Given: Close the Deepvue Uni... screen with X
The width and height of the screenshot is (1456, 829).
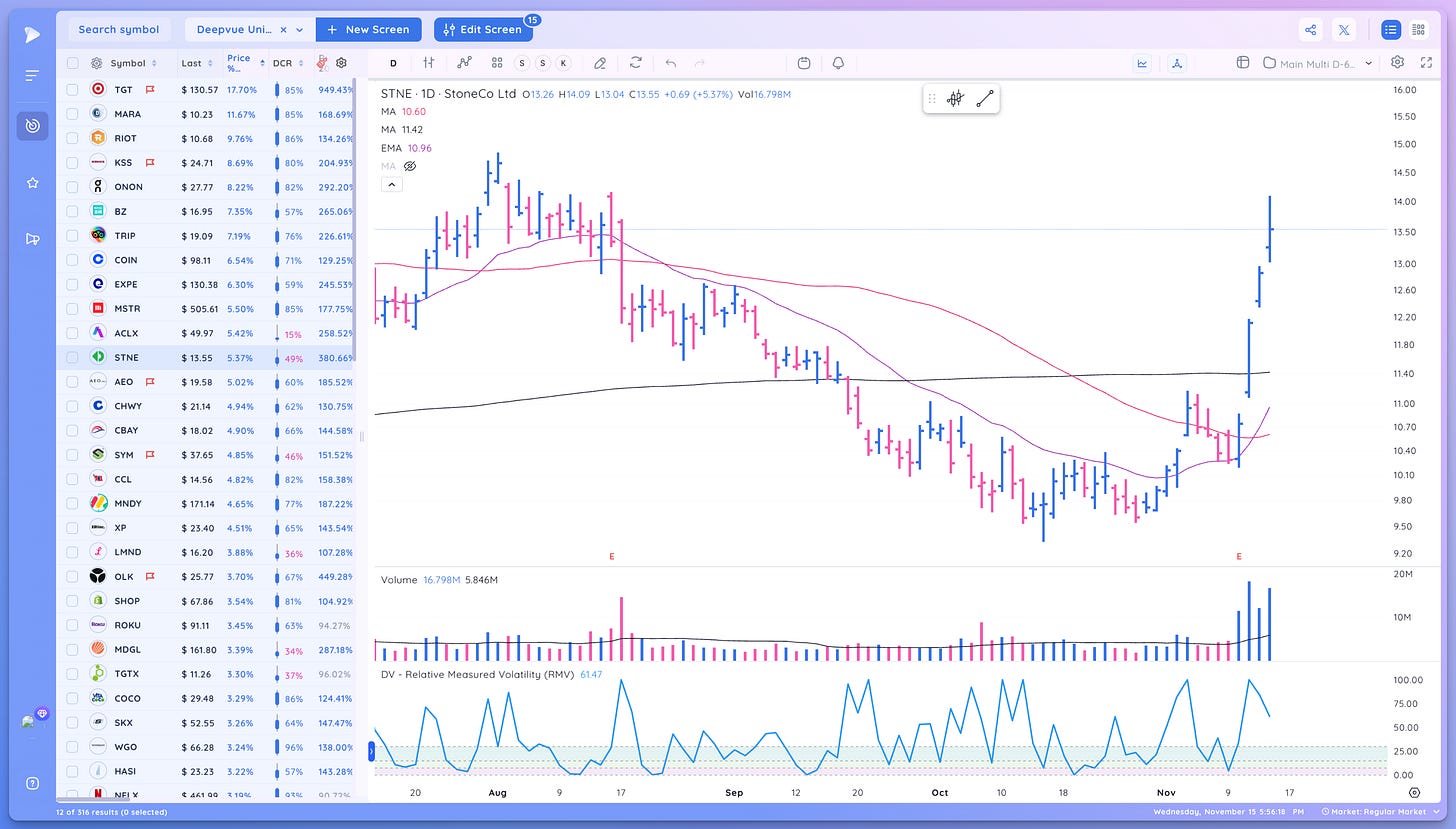Looking at the screenshot, I should pos(283,30).
